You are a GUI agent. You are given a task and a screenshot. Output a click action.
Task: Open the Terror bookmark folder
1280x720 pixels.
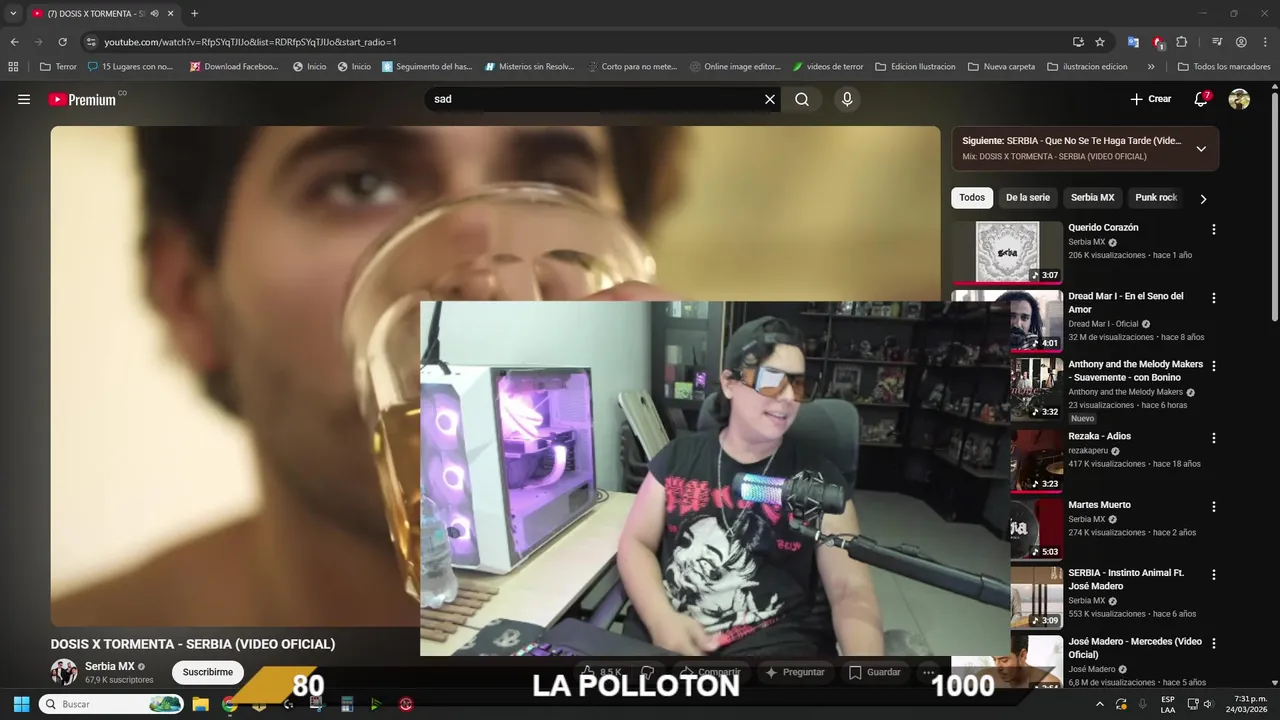(x=58, y=67)
